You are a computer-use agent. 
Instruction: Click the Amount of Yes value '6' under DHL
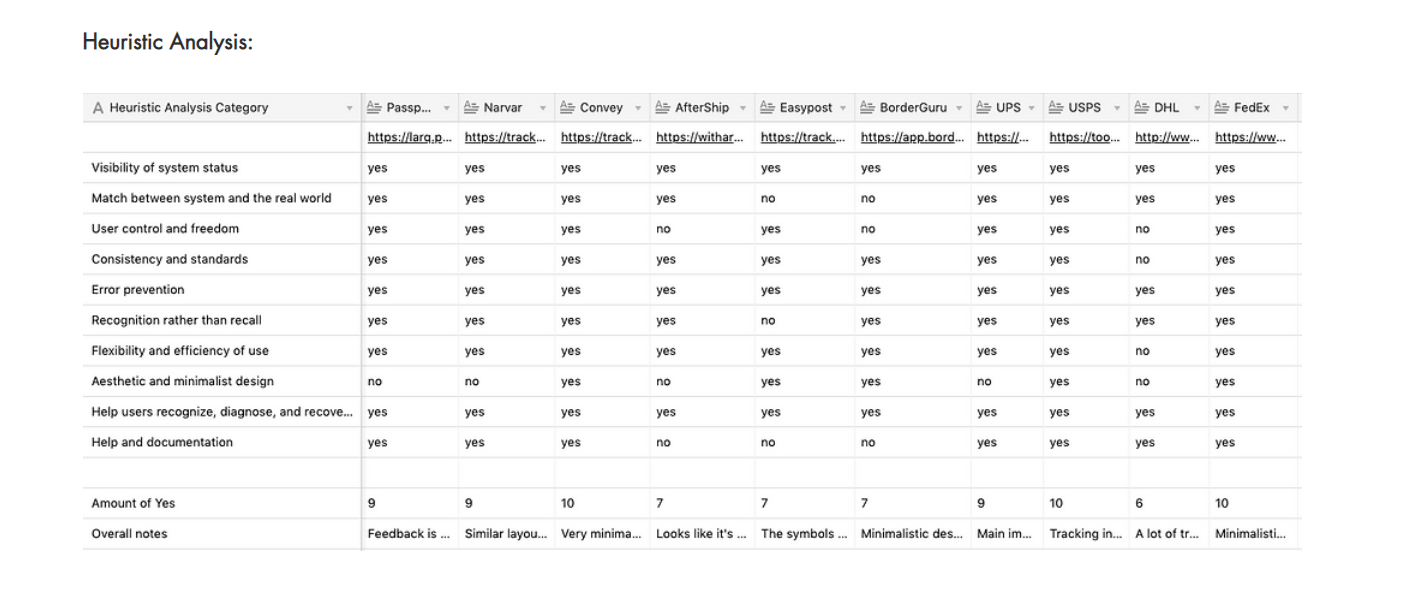(1139, 503)
